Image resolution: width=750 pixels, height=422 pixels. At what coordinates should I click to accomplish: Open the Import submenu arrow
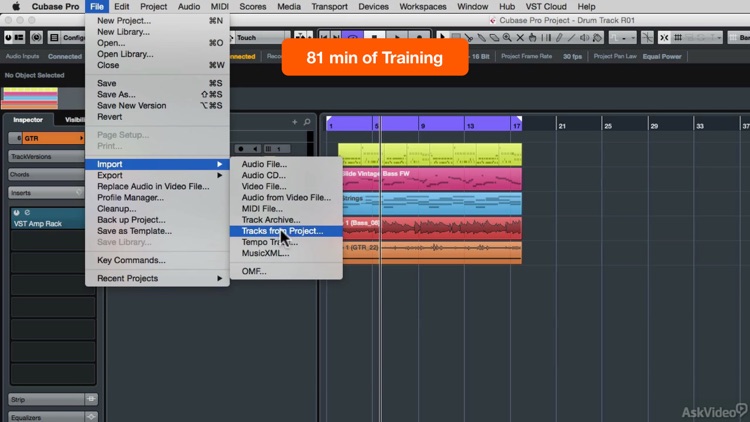point(220,164)
